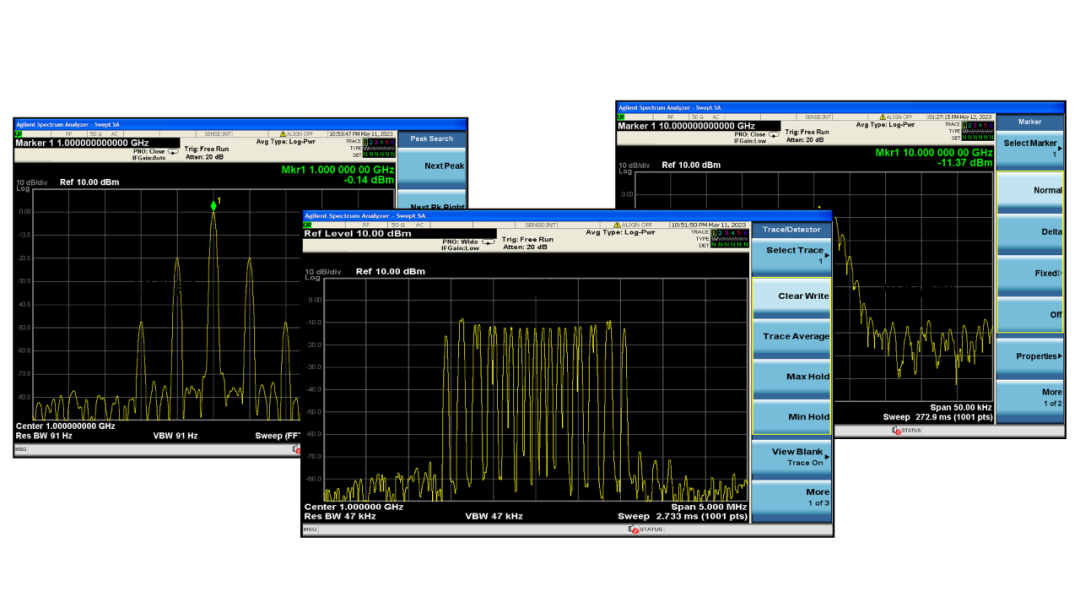Click Center 1.000000000 GHz in left window
The width and height of the screenshot is (1080, 608).
point(65,426)
